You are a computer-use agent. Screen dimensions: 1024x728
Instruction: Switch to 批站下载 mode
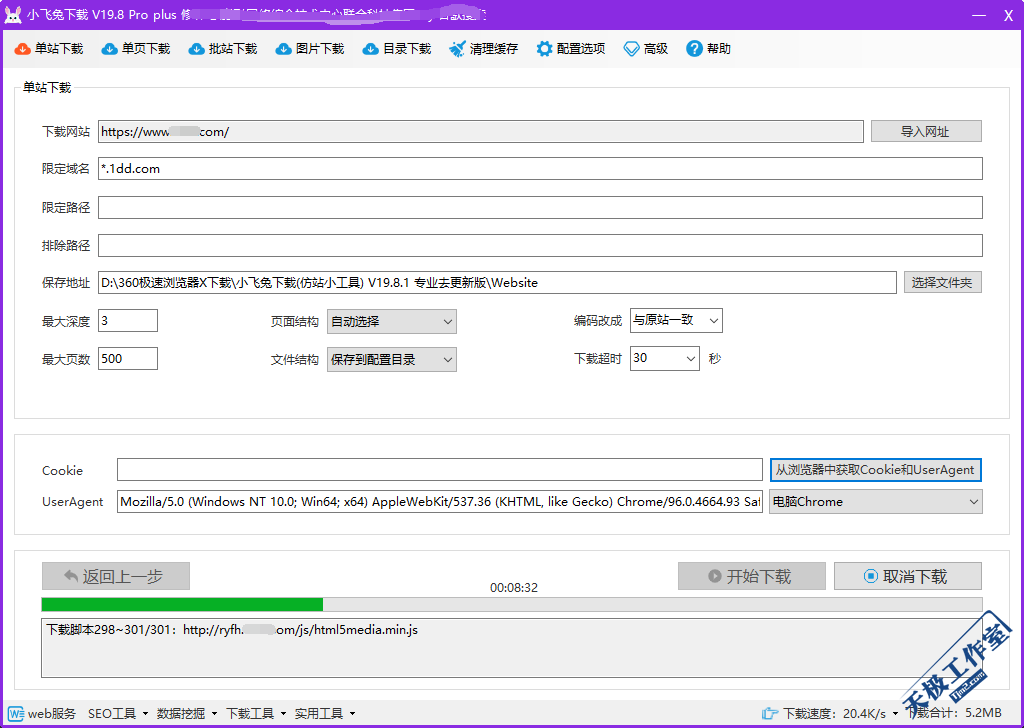223,49
